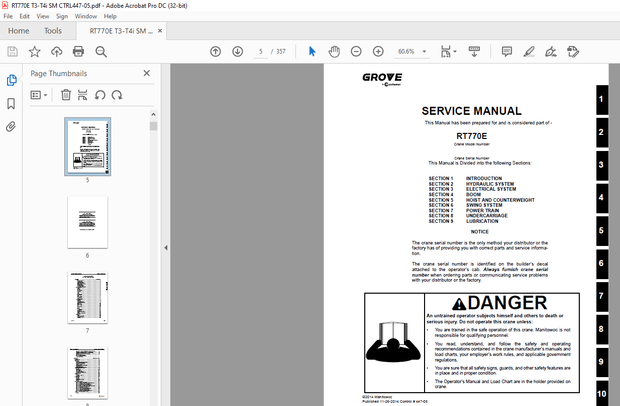Go to previous page arrow
This screenshot has width=620, height=406.
click(215, 51)
